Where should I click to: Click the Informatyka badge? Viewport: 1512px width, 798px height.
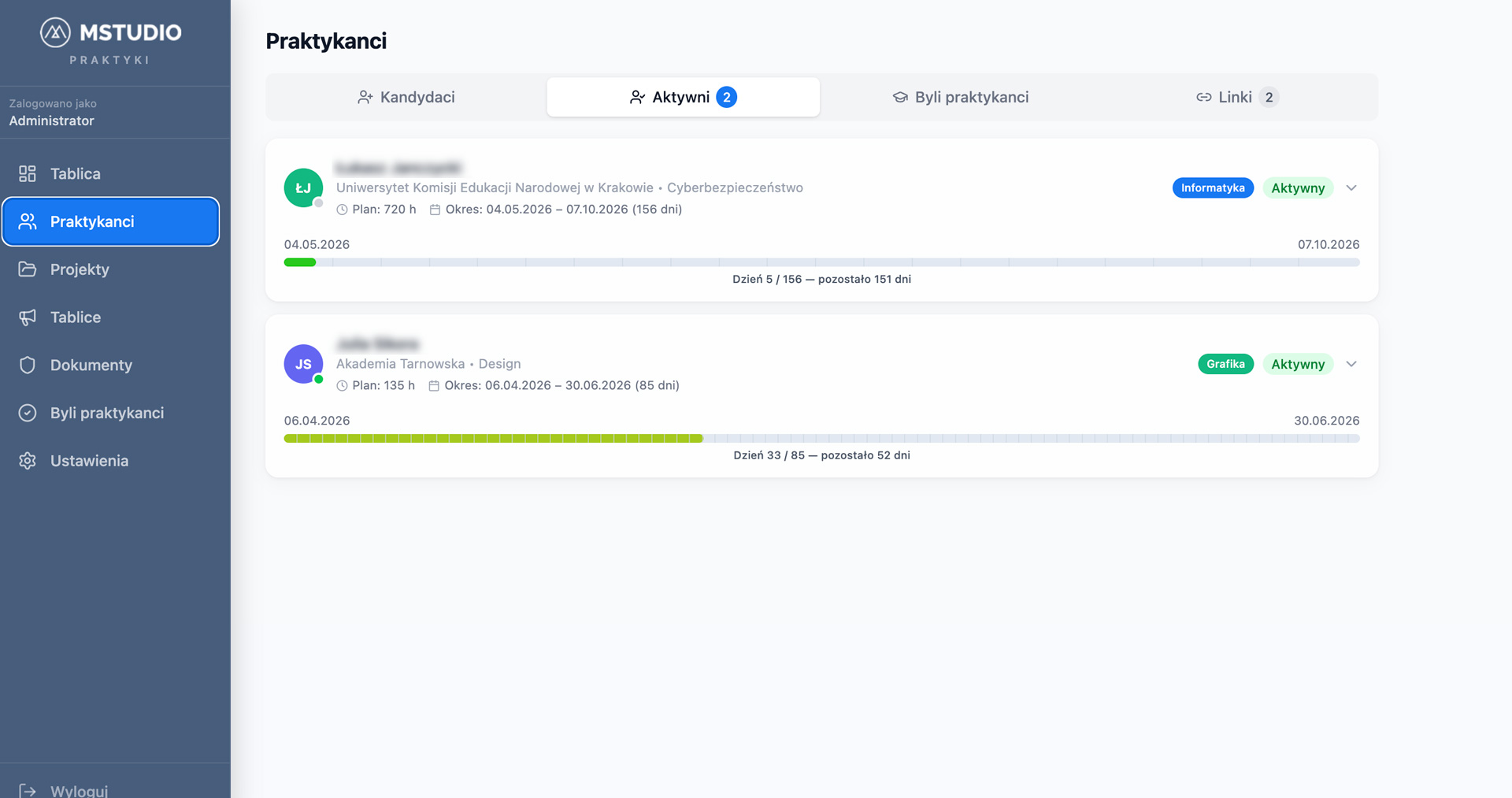(1213, 187)
